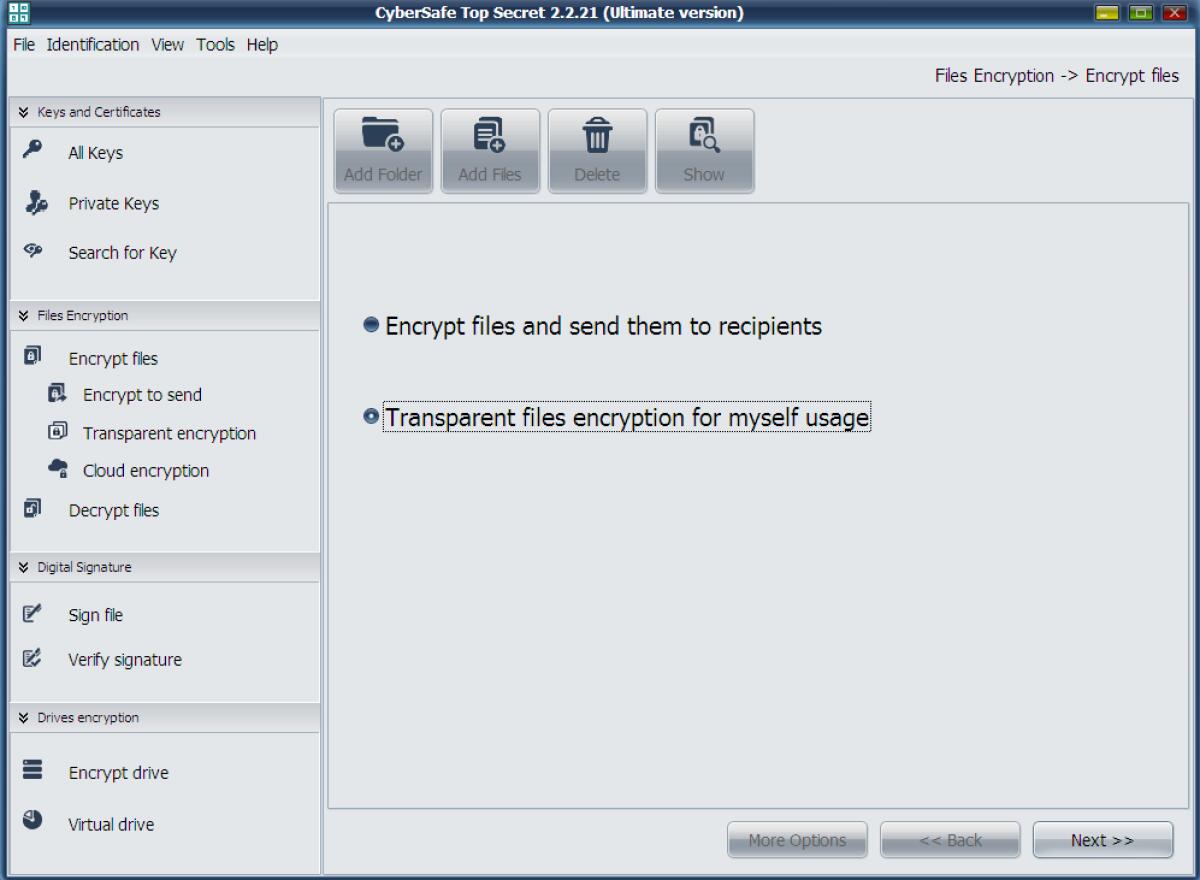The height and width of the screenshot is (880, 1200).
Task: Open the Identification menu
Action: tap(91, 44)
